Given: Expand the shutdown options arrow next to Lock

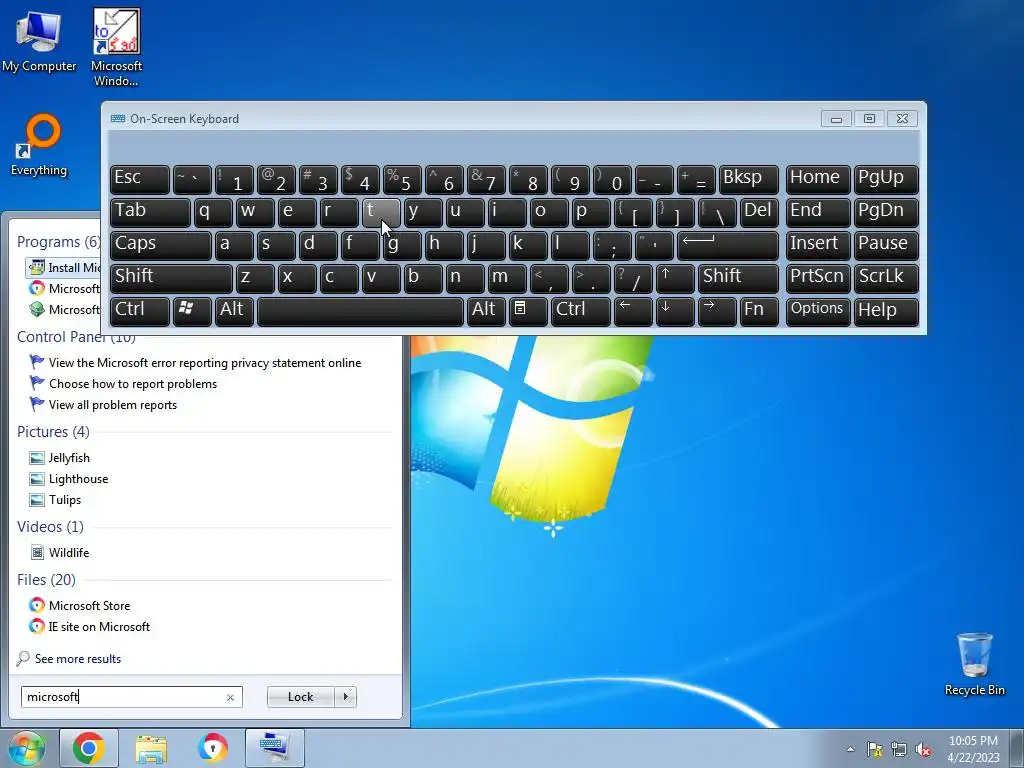Looking at the screenshot, I should [345, 697].
